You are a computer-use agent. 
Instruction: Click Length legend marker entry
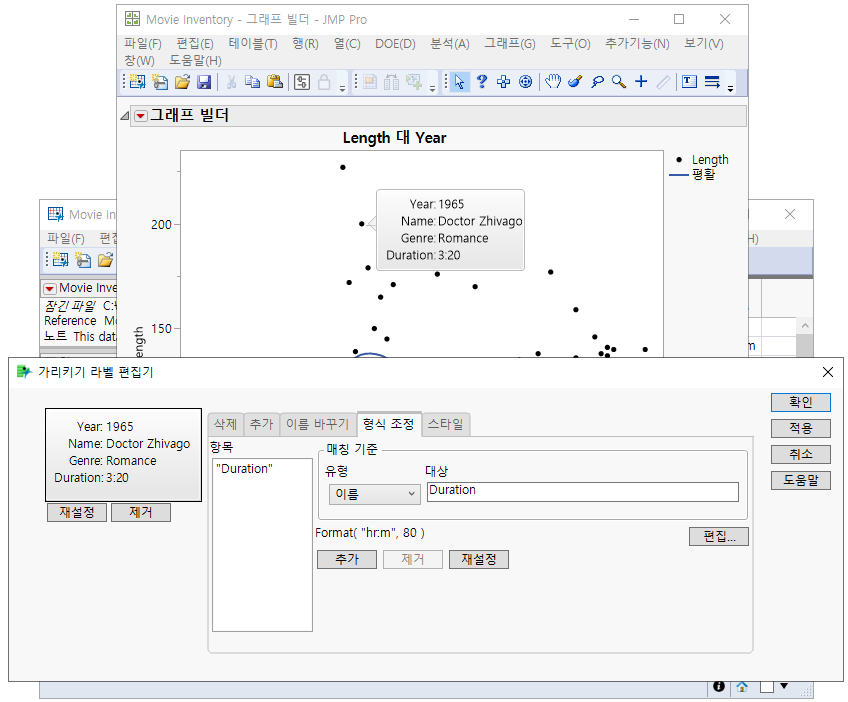point(702,160)
